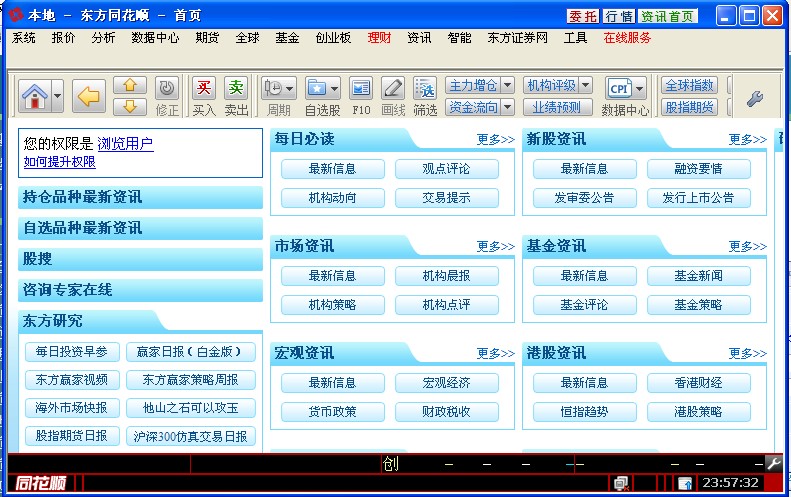This screenshot has width=791, height=497.
Task: Open the 如何提升权限 link
Action: coord(60,162)
